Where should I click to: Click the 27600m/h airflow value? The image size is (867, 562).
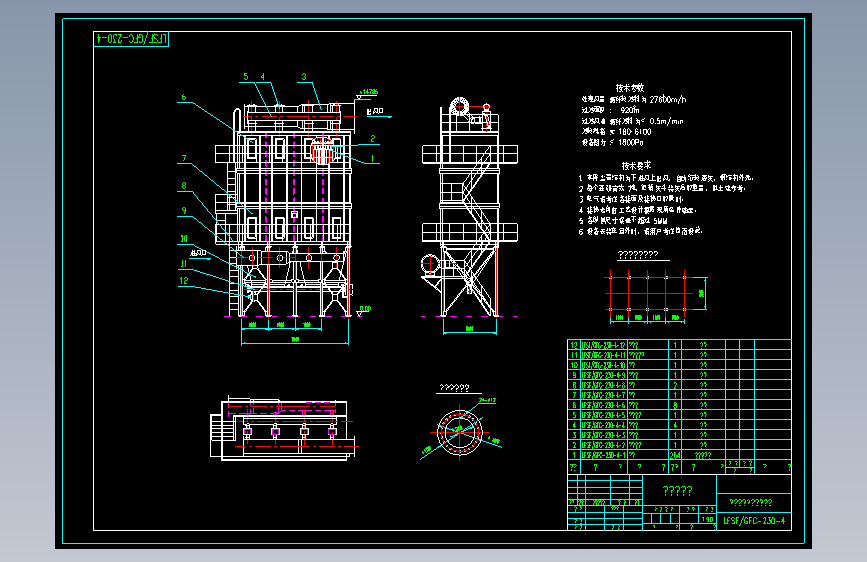point(668,100)
